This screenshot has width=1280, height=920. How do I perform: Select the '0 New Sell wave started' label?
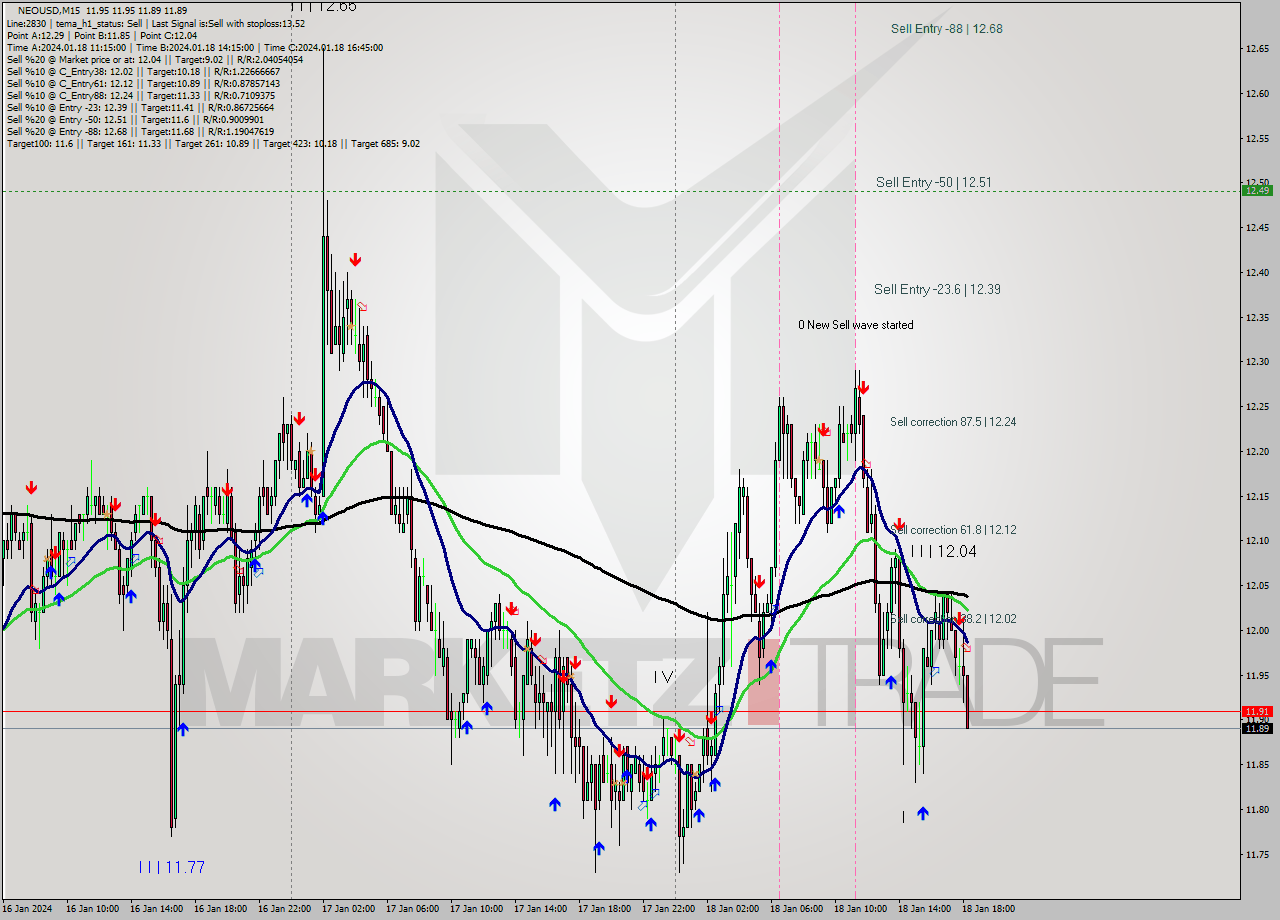coord(855,325)
